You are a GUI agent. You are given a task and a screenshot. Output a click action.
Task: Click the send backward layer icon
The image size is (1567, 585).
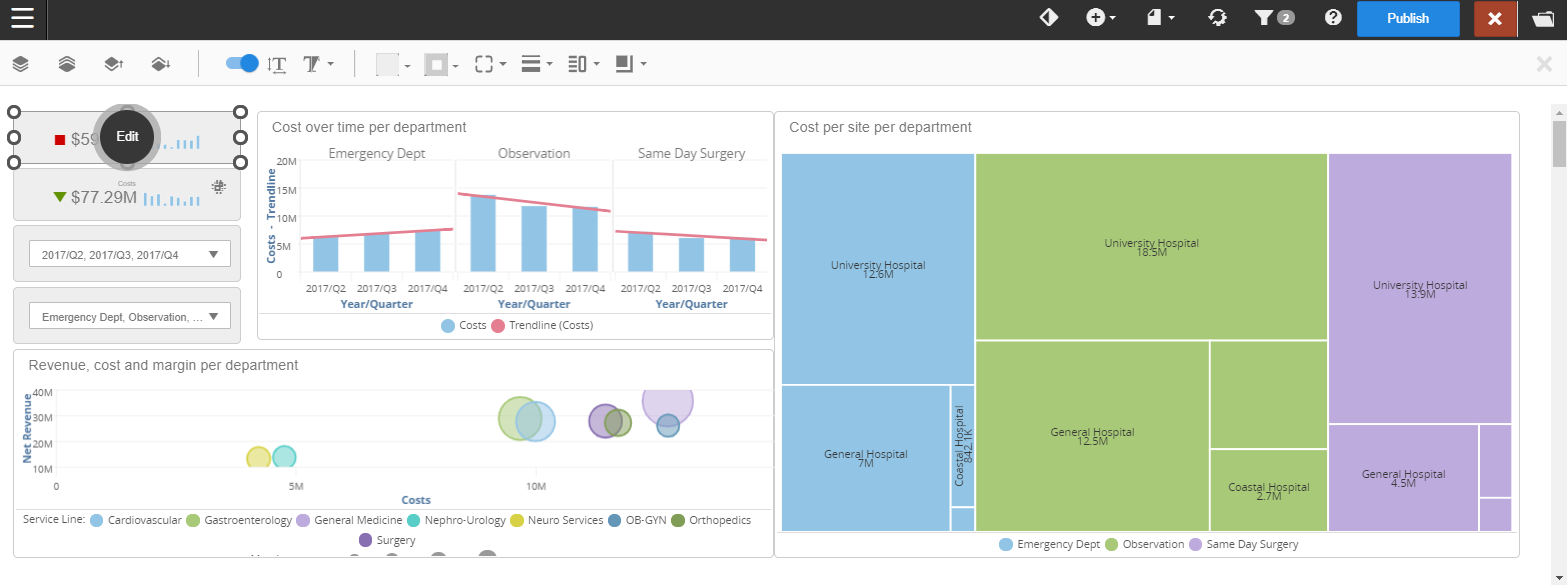[160, 64]
